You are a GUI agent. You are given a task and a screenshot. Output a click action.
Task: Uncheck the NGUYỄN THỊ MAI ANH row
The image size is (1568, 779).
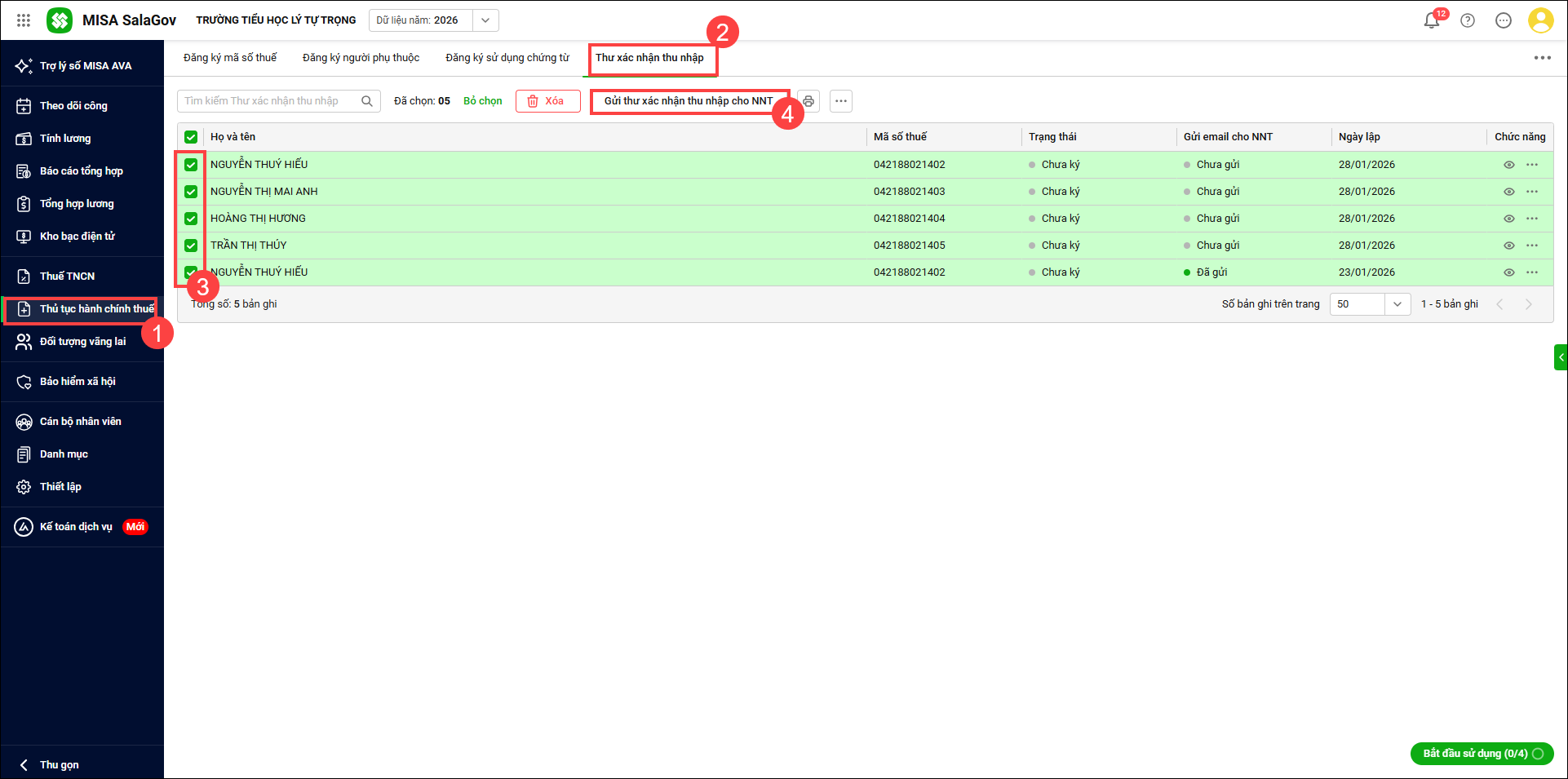(x=191, y=192)
